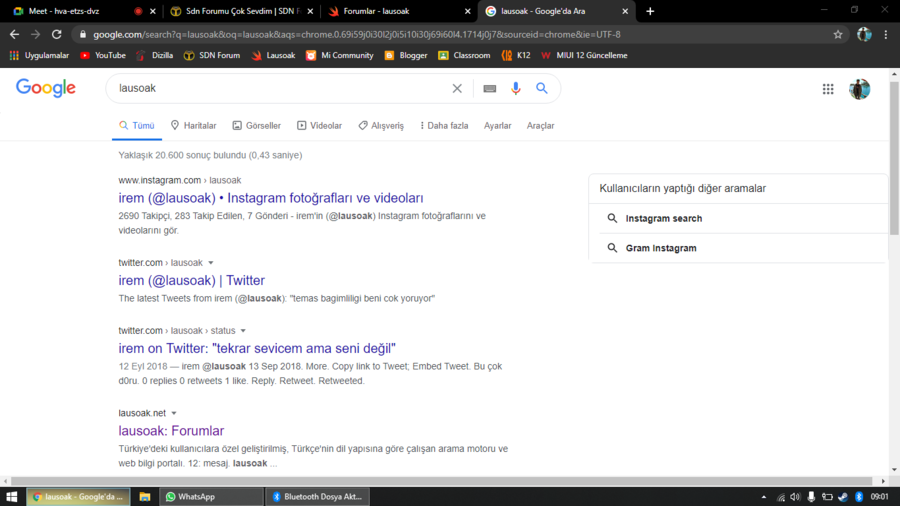Expand twitter.com › lausoak result options arrow
900x506 pixels.
[x=211, y=263]
